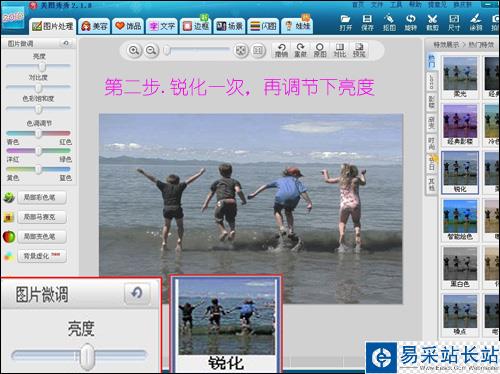Open the 文字 tab
This screenshot has height=374, width=500.
(x=162, y=26)
